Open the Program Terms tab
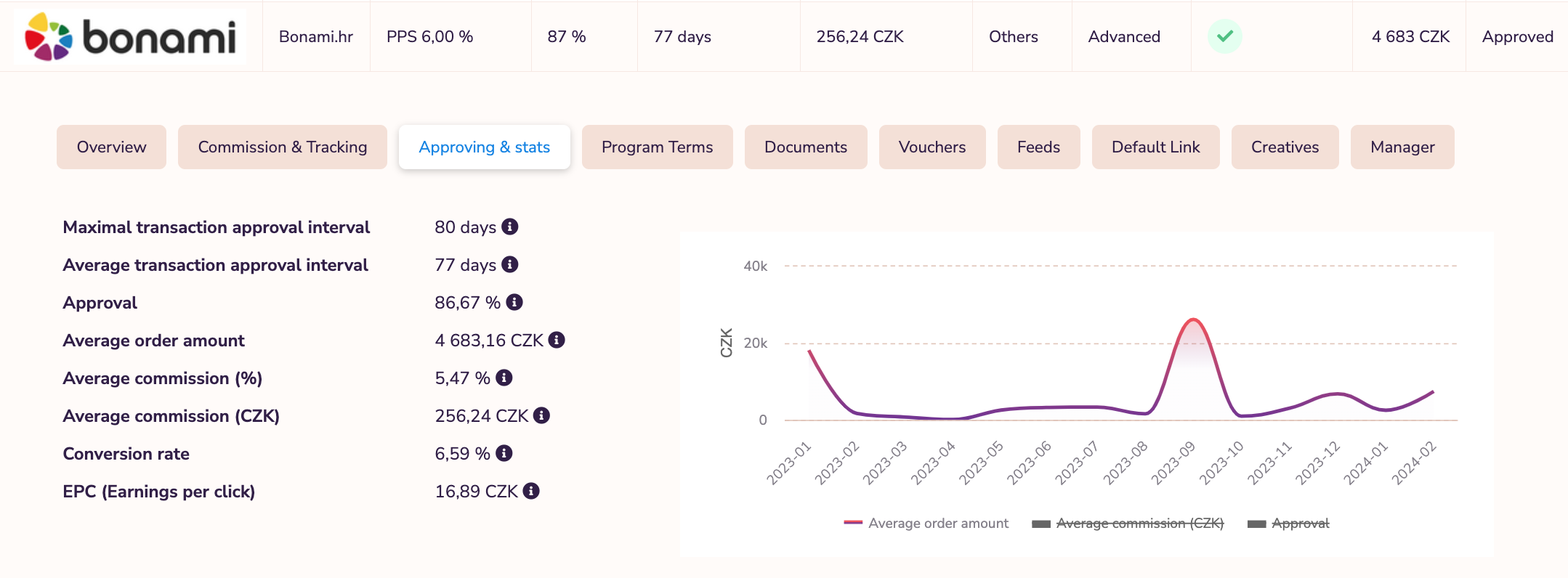 (657, 147)
